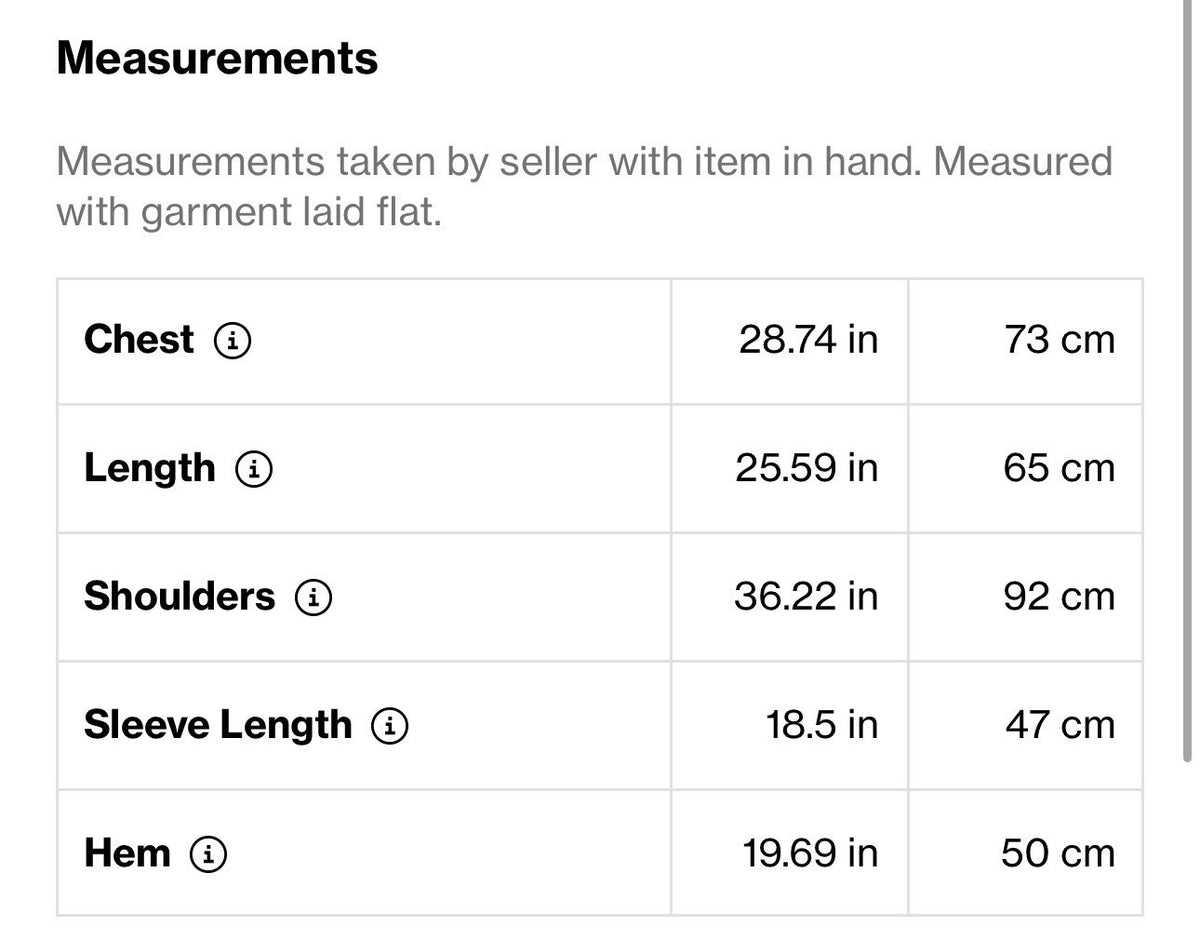The height and width of the screenshot is (940, 1200).
Task: Click the 18.5 in sleeve value
Action: click(823, 725)
